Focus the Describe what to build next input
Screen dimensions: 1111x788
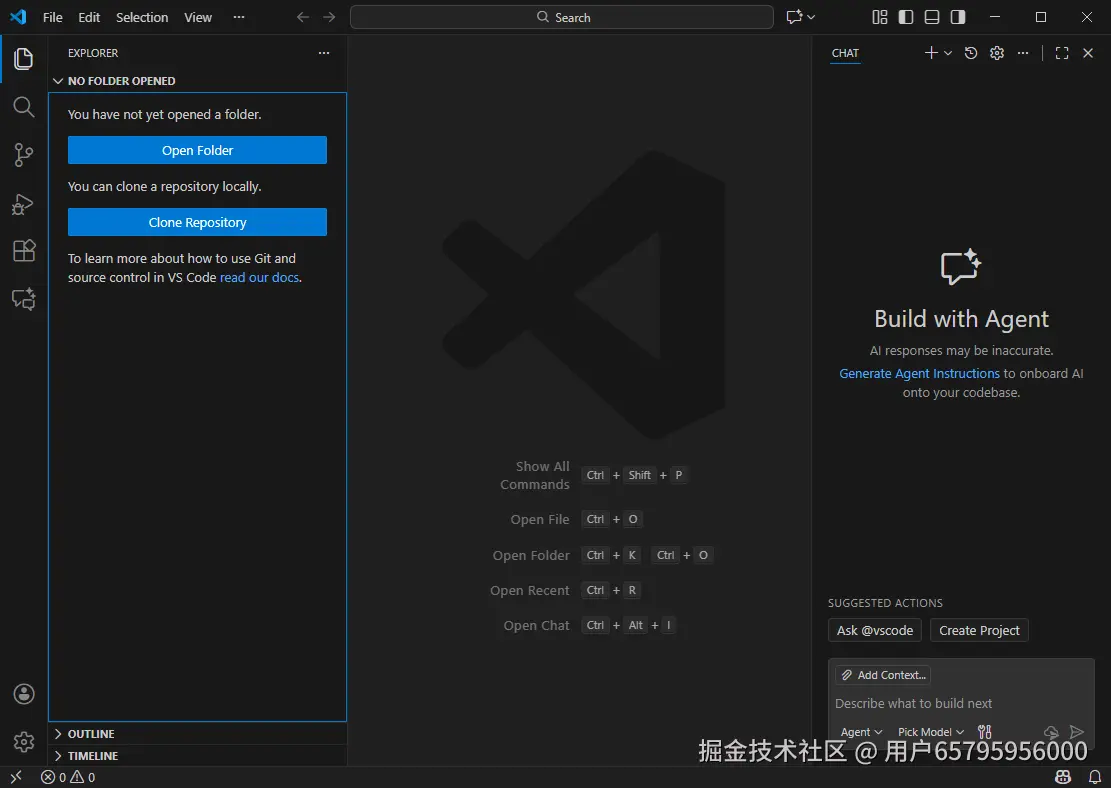(961, 703)
